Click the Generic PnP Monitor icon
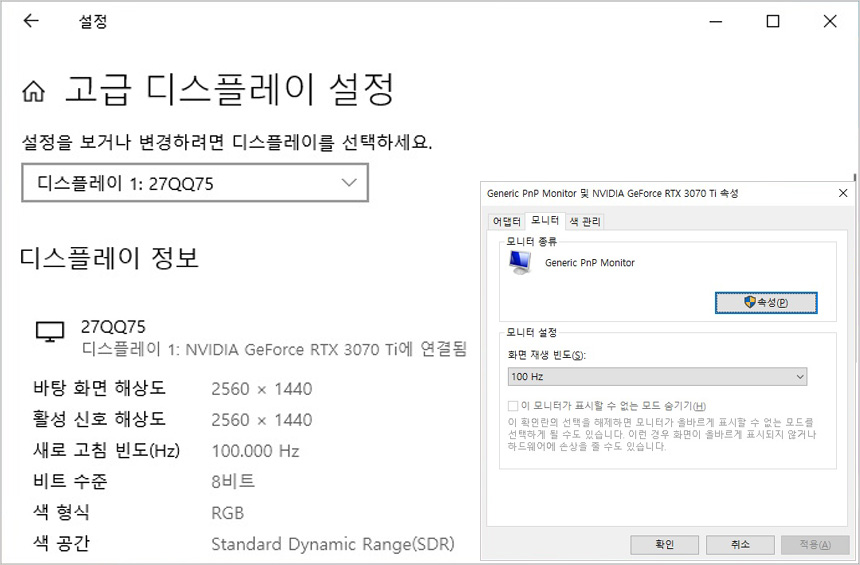This screenshot has width=860, height=565. click(520, 263)
